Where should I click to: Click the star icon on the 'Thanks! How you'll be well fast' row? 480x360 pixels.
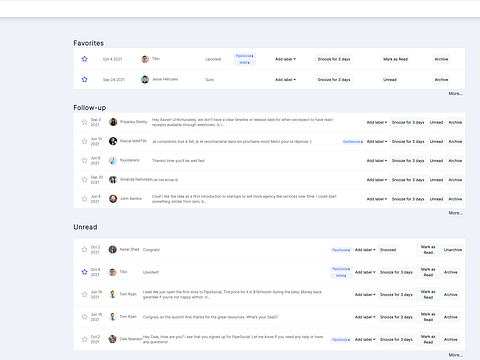(84, 160)
